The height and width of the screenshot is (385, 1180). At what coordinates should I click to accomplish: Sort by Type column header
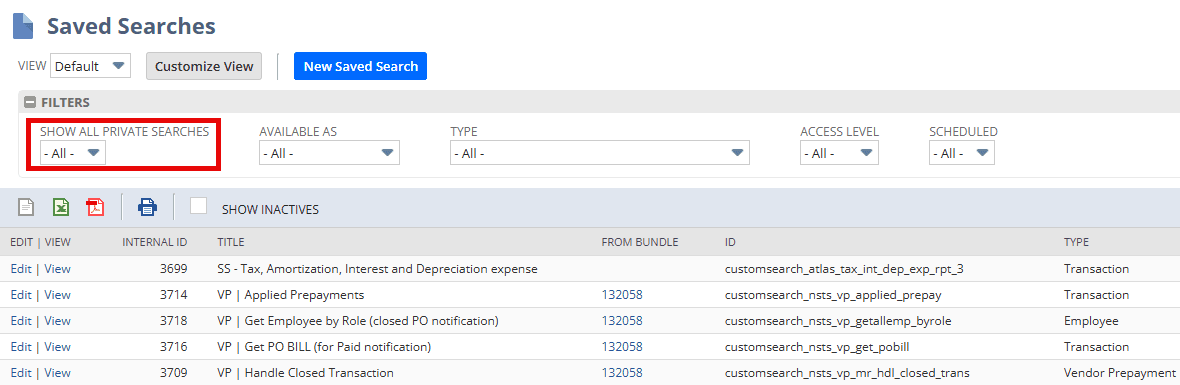(x=1076, y=242)
